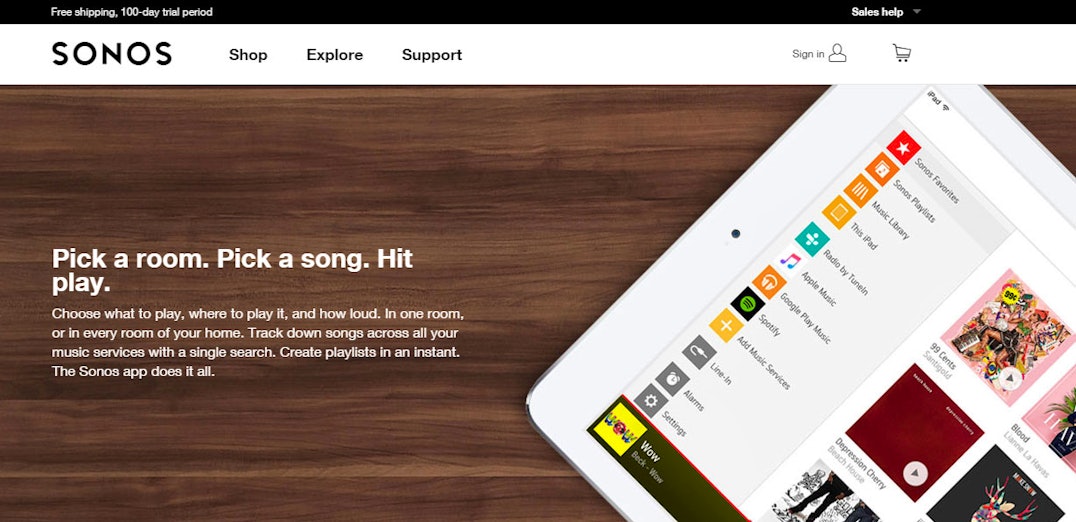
Task: Open the Support menu
Action: tap(432, 55)
